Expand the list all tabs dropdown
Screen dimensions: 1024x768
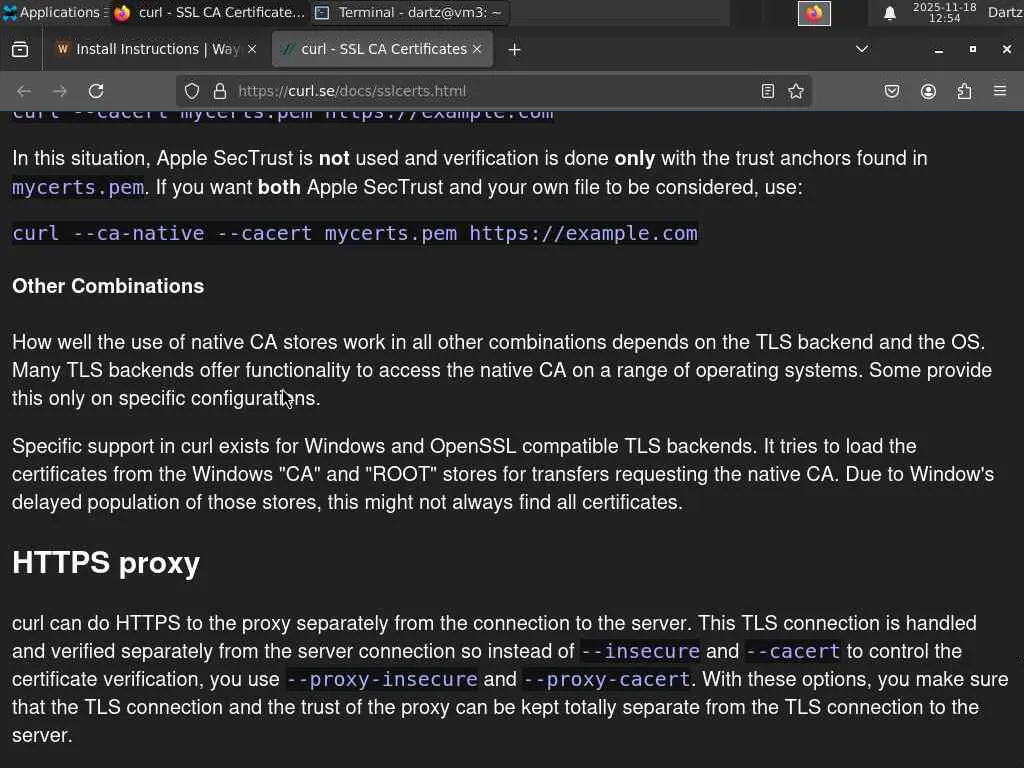862,49
